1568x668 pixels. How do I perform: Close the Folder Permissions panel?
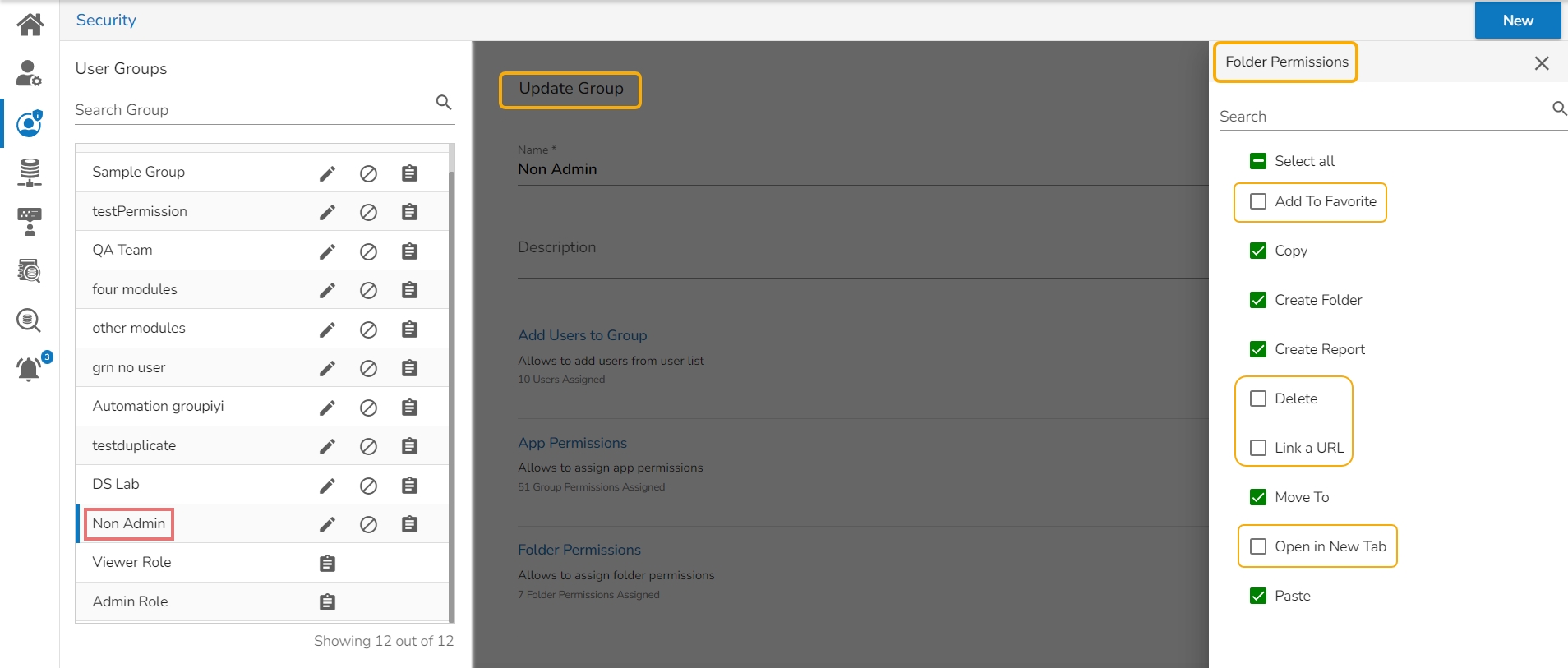pyautogui.click(x=1542, y=63)
